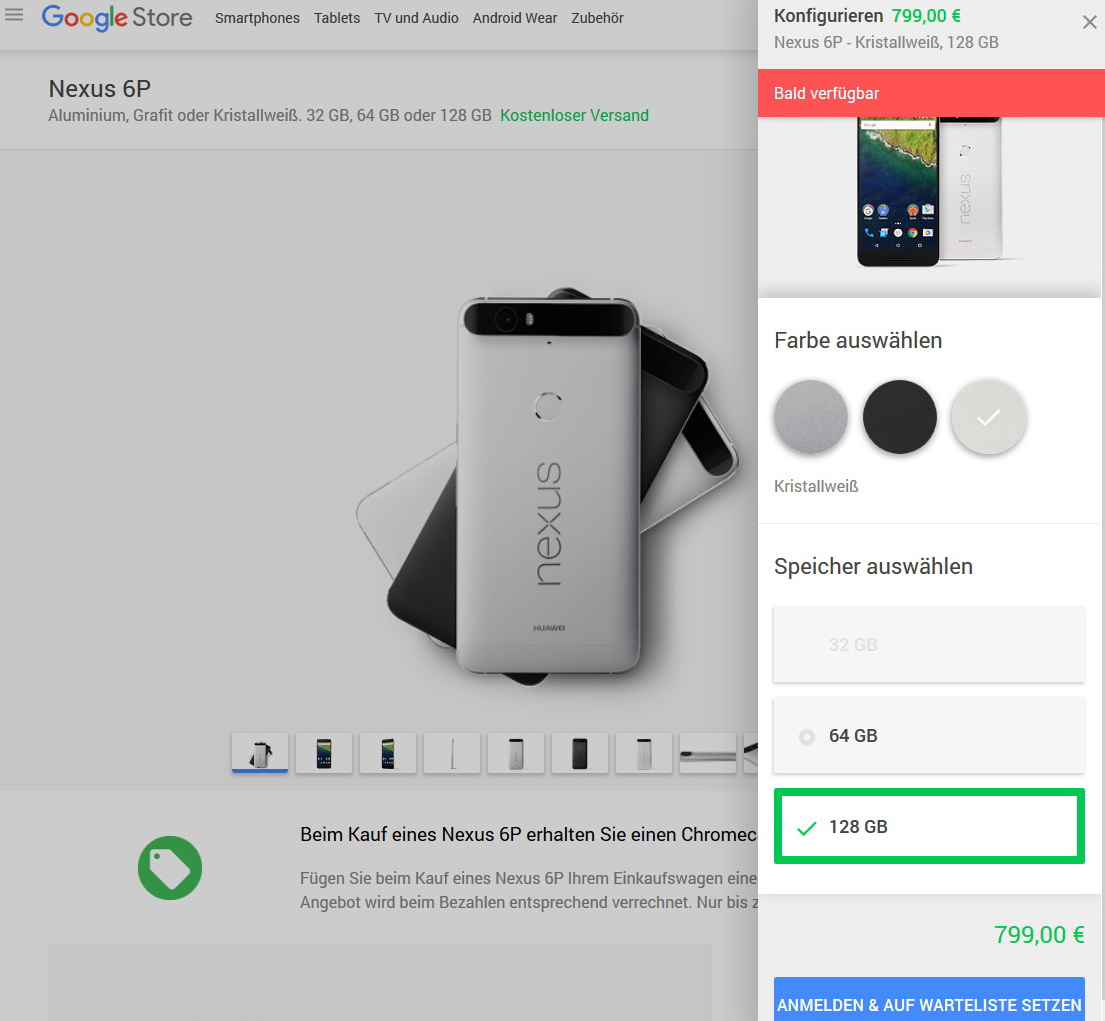
Task: Click the Speicher auswählen heading
Action: click(x=873, y=567)
